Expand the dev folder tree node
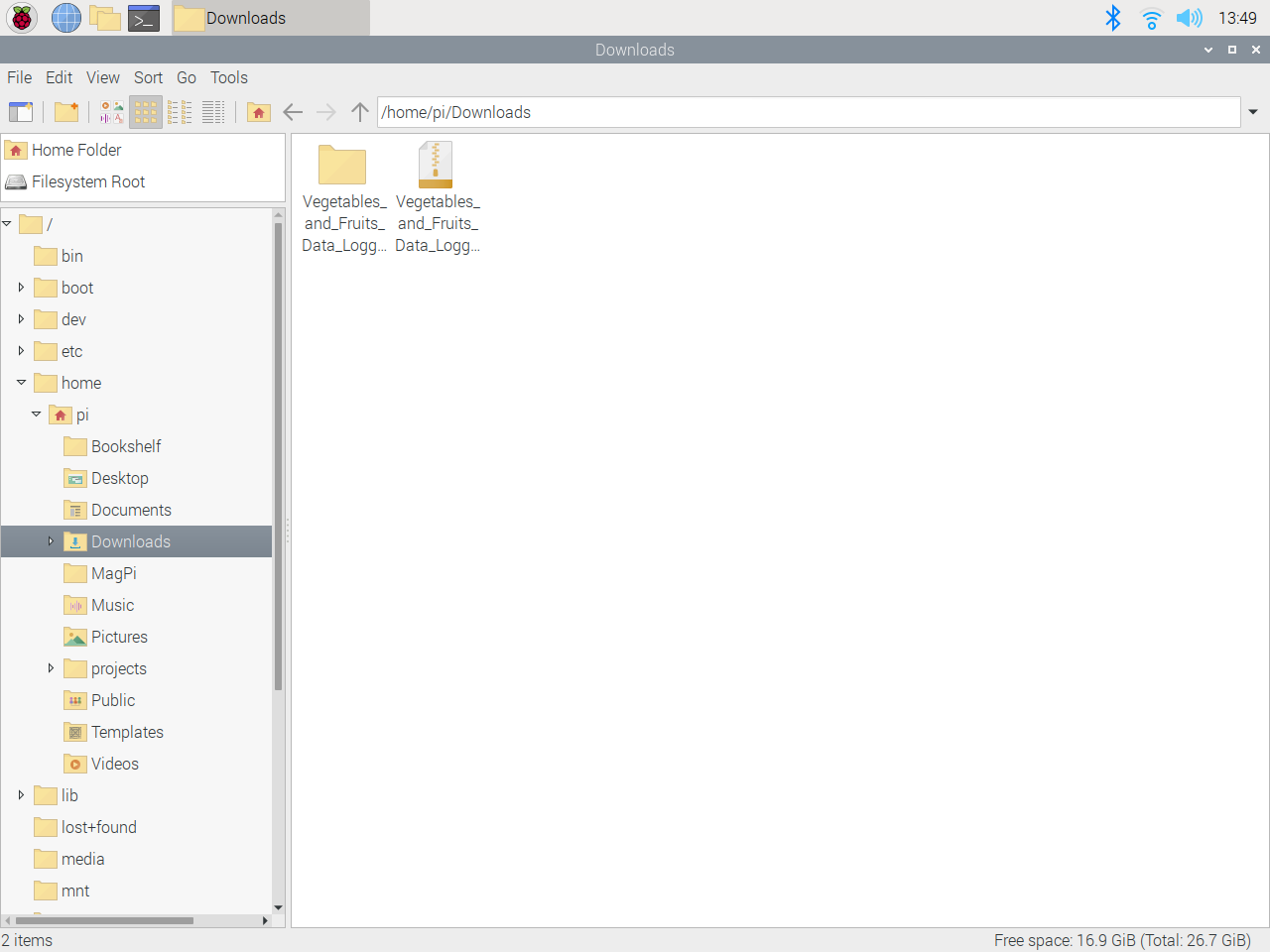Image resolution: width=1270 pixels, height=952 pixels. tap(21, 319)
